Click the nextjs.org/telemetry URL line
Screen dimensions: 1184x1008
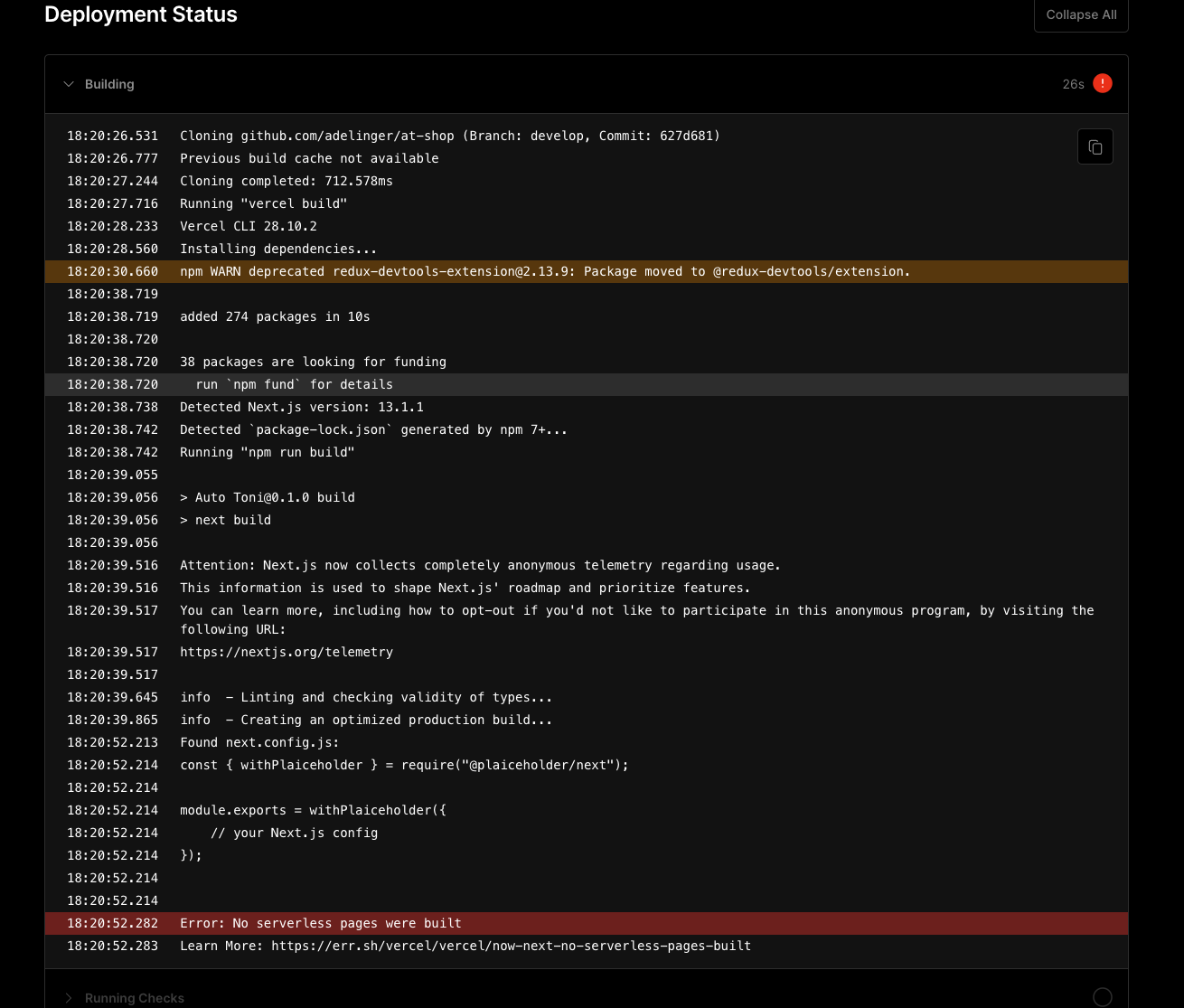coord(587,652)
